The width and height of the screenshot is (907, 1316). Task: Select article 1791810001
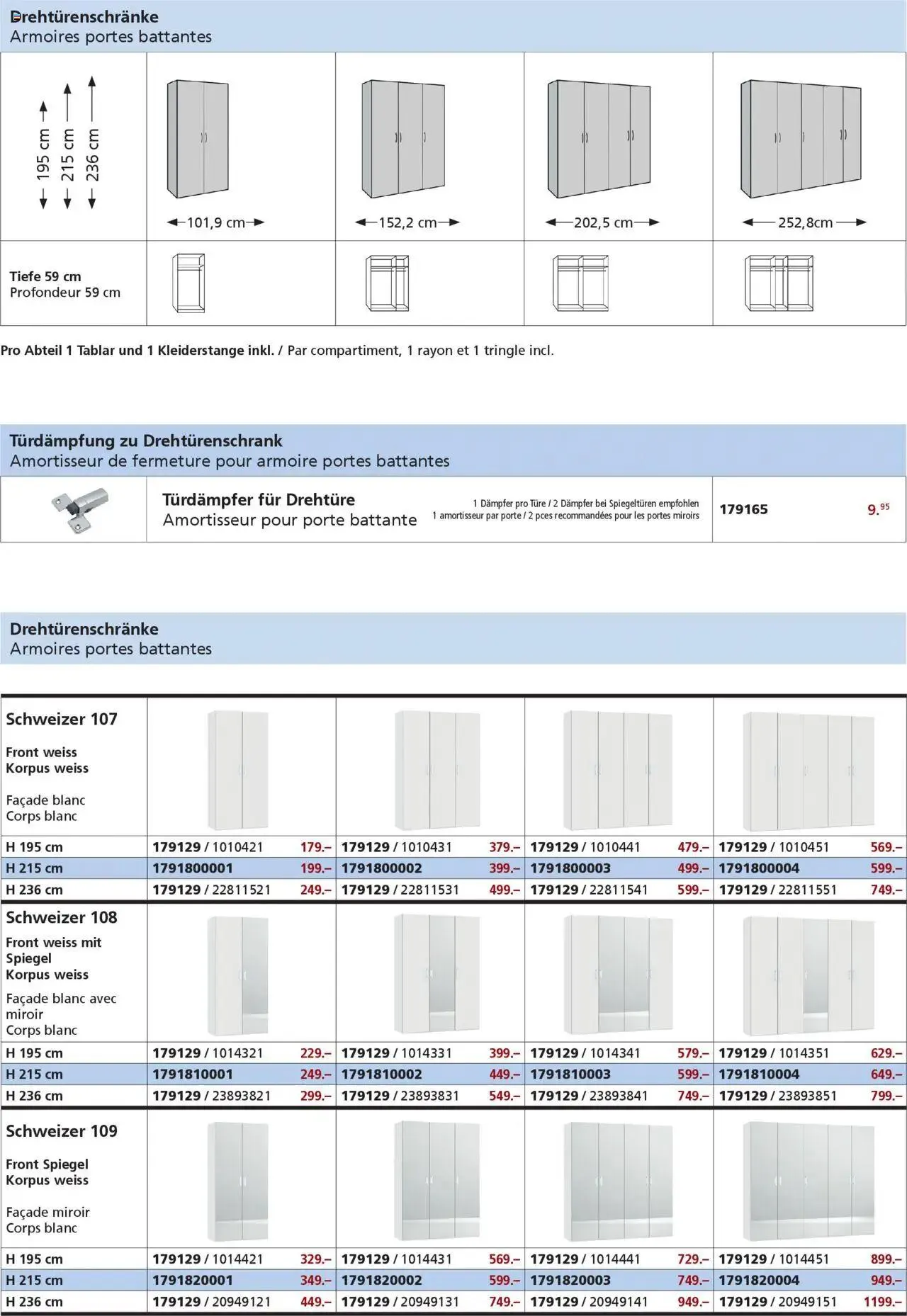[x=193, y=1074]
